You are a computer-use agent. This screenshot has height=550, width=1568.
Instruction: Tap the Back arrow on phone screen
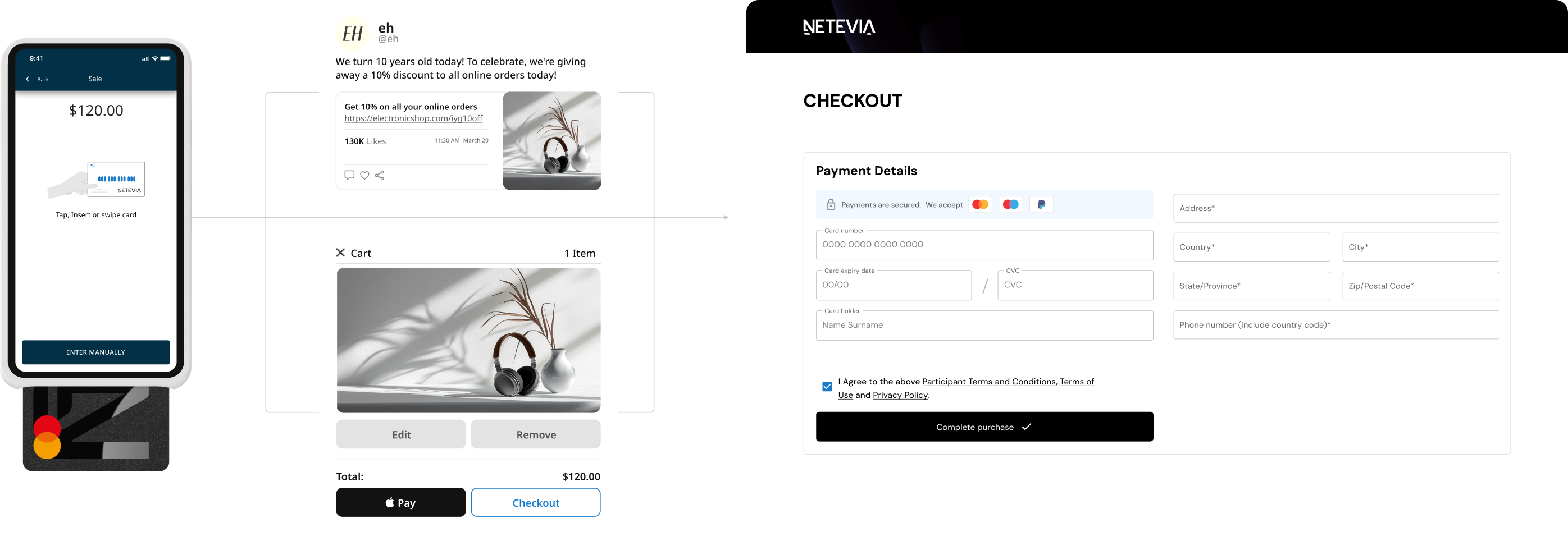point(28,79)
